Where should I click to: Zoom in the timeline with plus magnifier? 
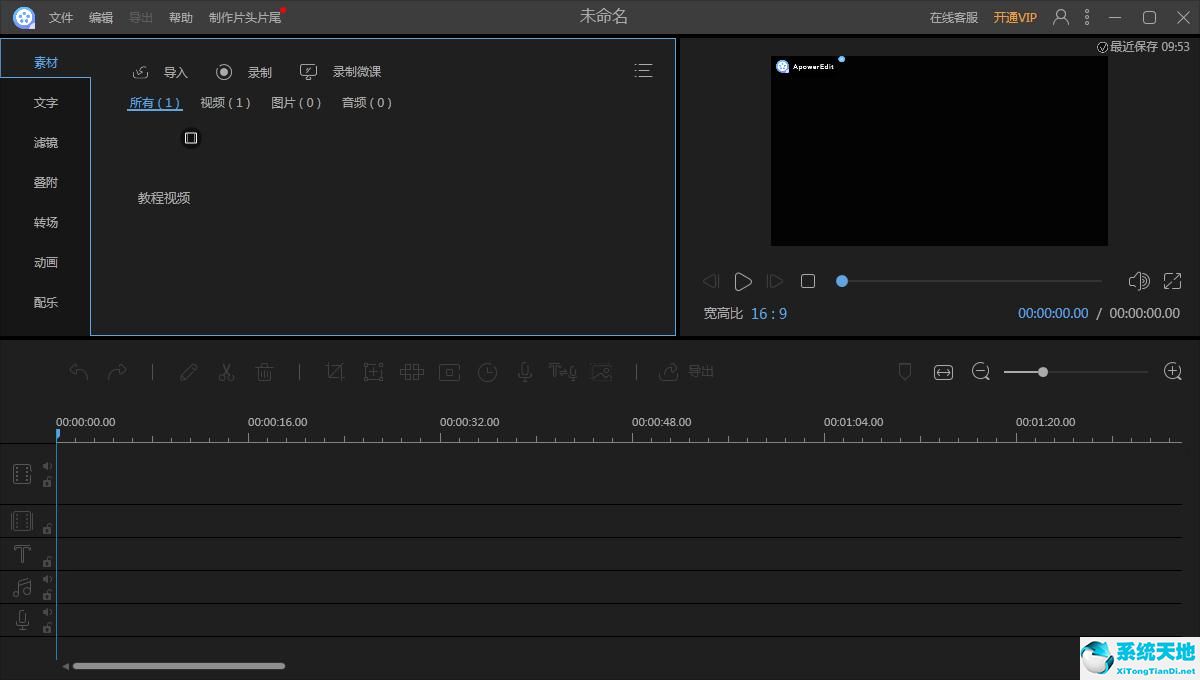tap(1173, 372)
